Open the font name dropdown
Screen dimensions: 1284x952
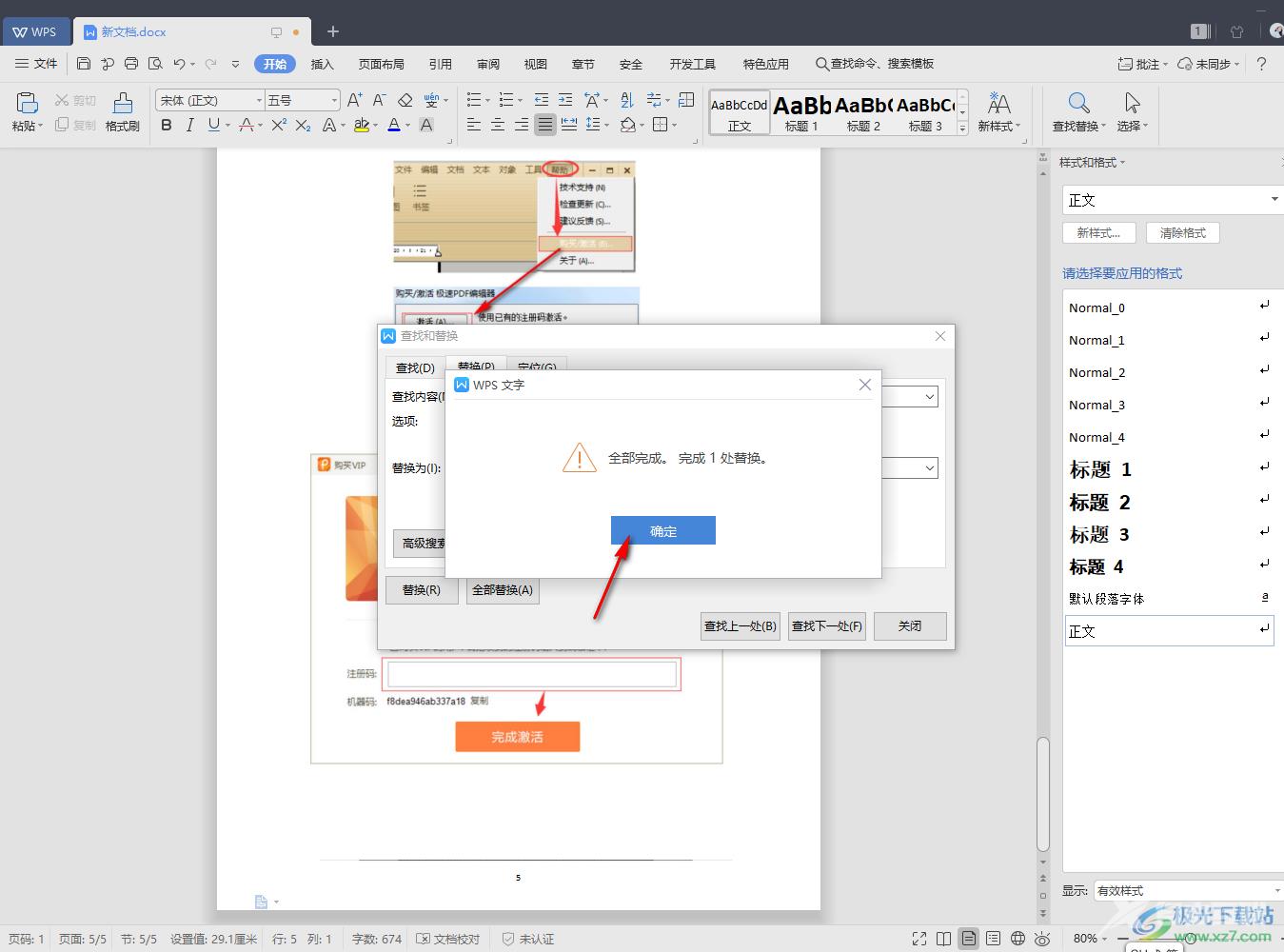(259, 100)
